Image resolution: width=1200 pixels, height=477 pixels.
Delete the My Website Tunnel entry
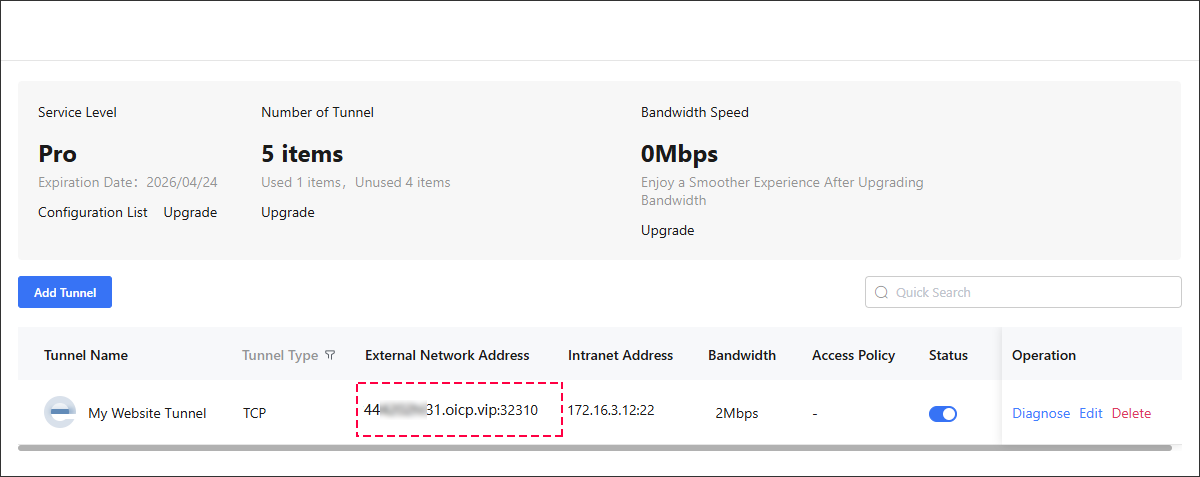[x=1131, y=413]
